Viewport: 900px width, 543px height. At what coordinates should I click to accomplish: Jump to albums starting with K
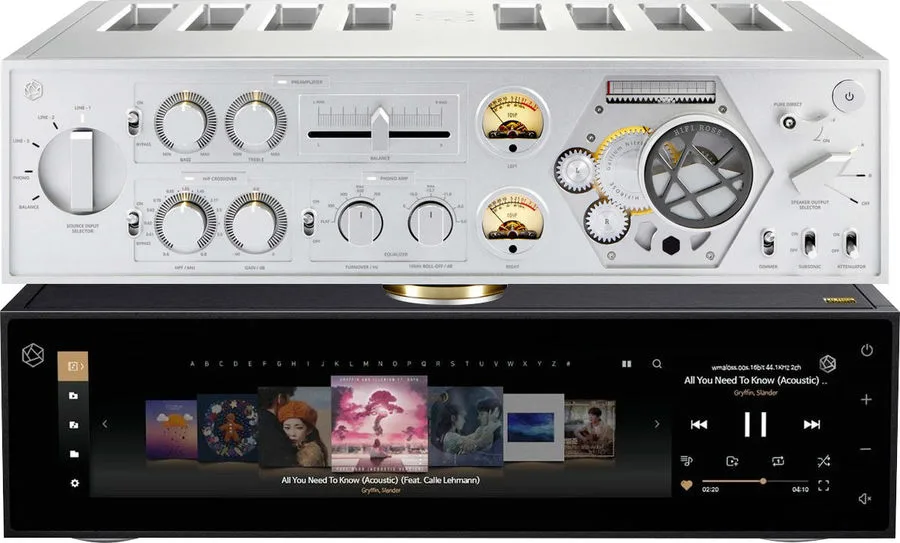tap(336, 364)
